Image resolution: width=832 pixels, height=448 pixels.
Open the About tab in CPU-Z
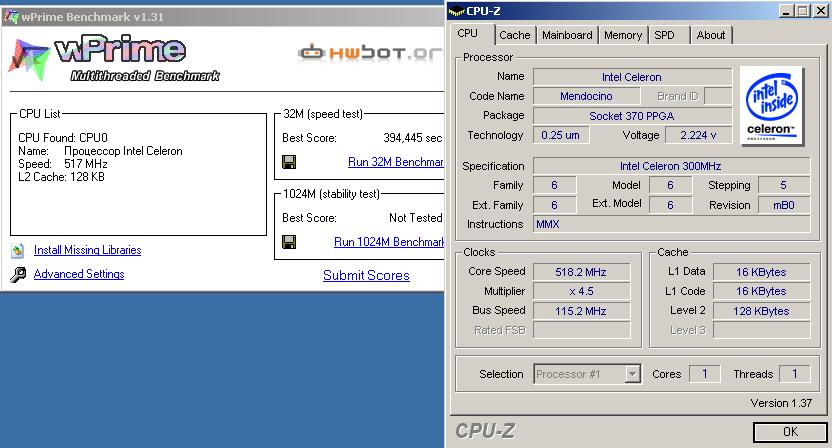click(x=711, y=35)
